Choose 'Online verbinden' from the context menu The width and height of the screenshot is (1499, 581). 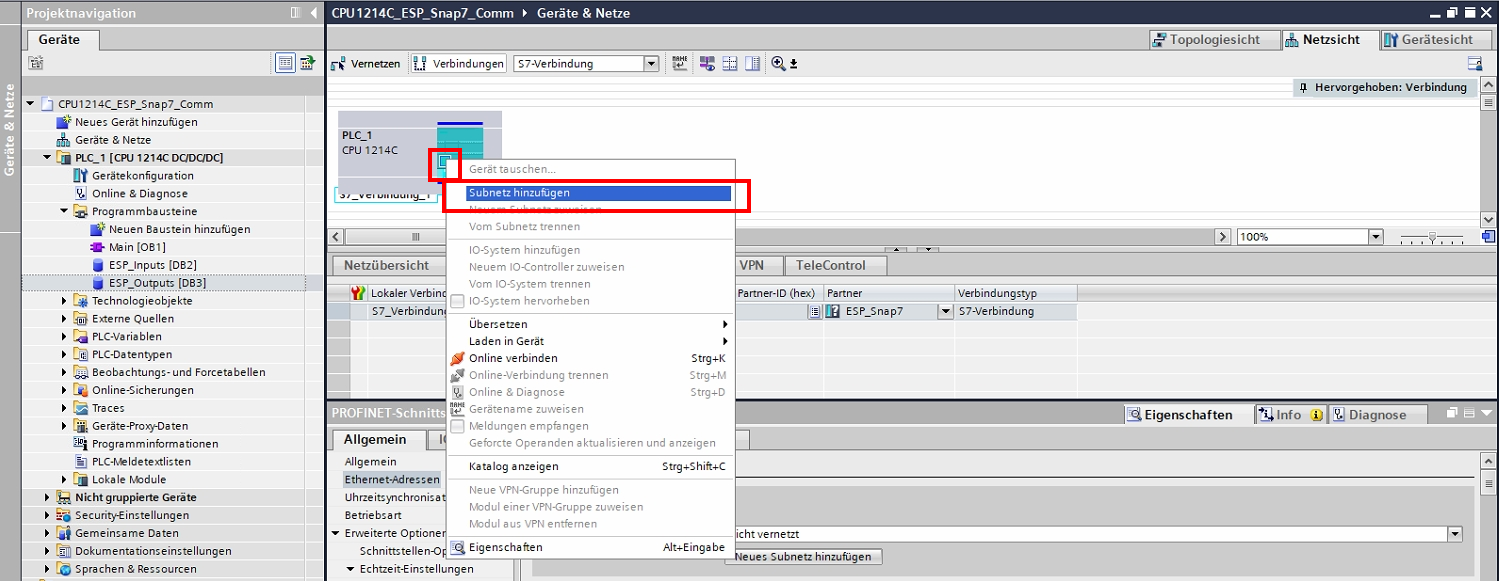click(x=513, y=358)
